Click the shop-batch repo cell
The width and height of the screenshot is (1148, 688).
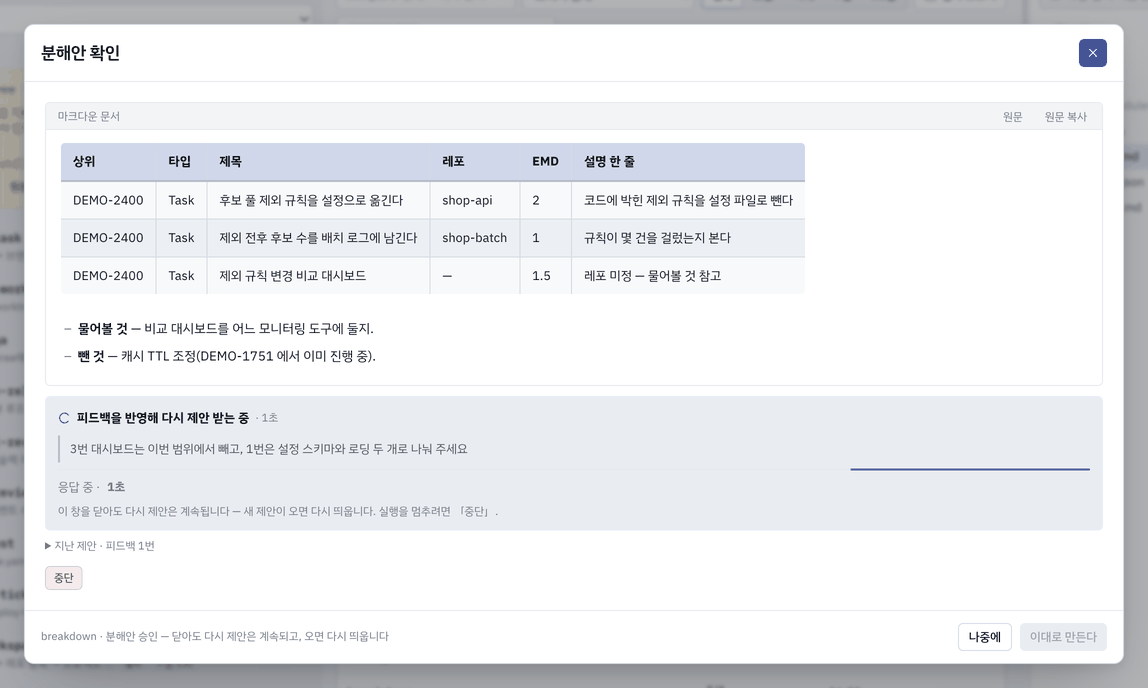[x=474, y=238]
